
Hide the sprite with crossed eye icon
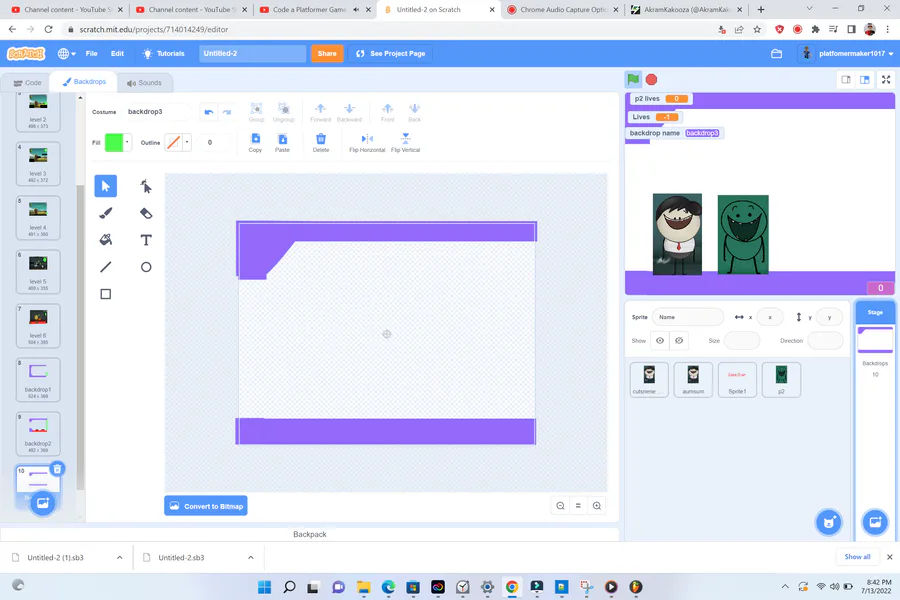[679, 340]
